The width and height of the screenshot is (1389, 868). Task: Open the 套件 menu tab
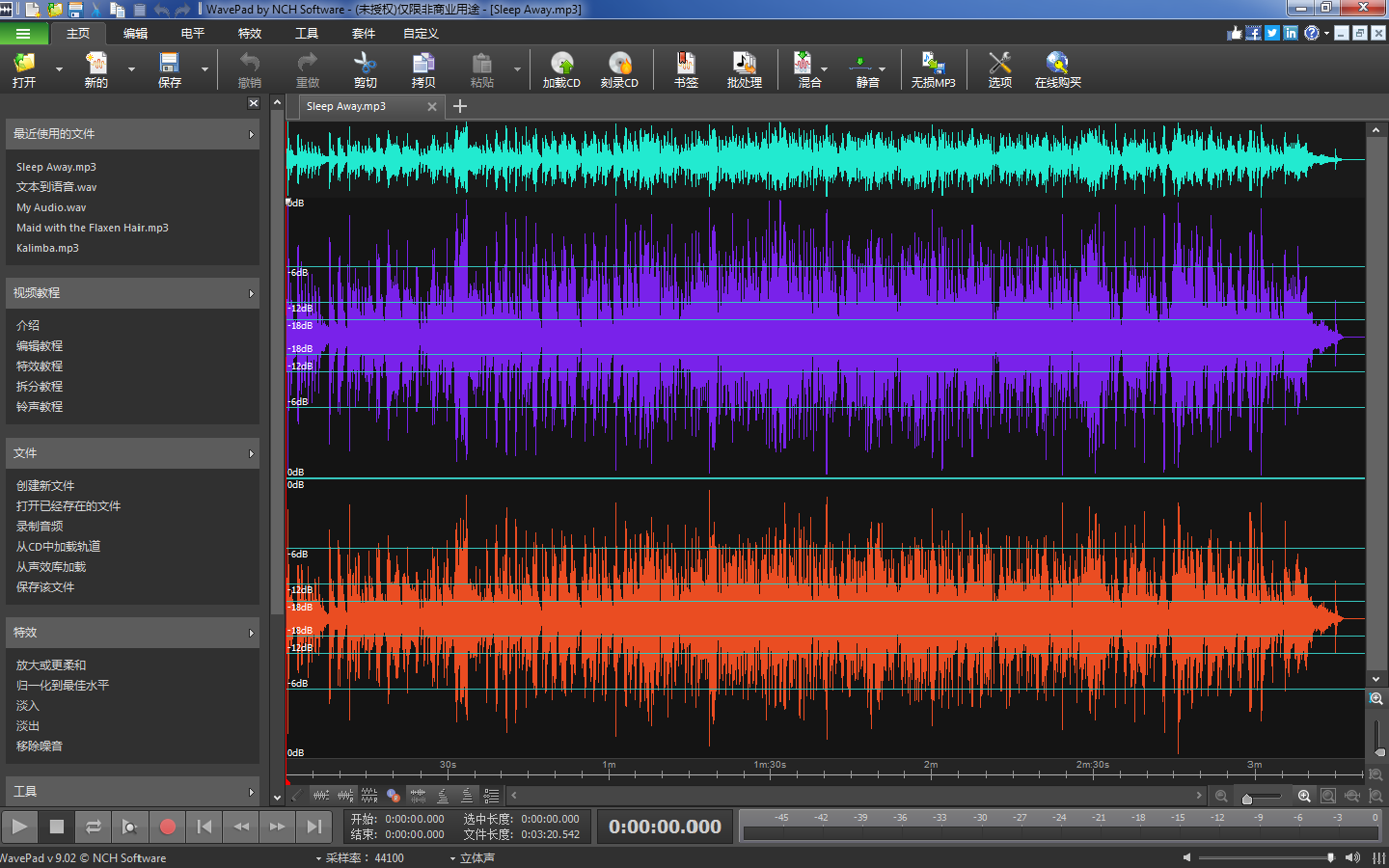pos(364,33)
